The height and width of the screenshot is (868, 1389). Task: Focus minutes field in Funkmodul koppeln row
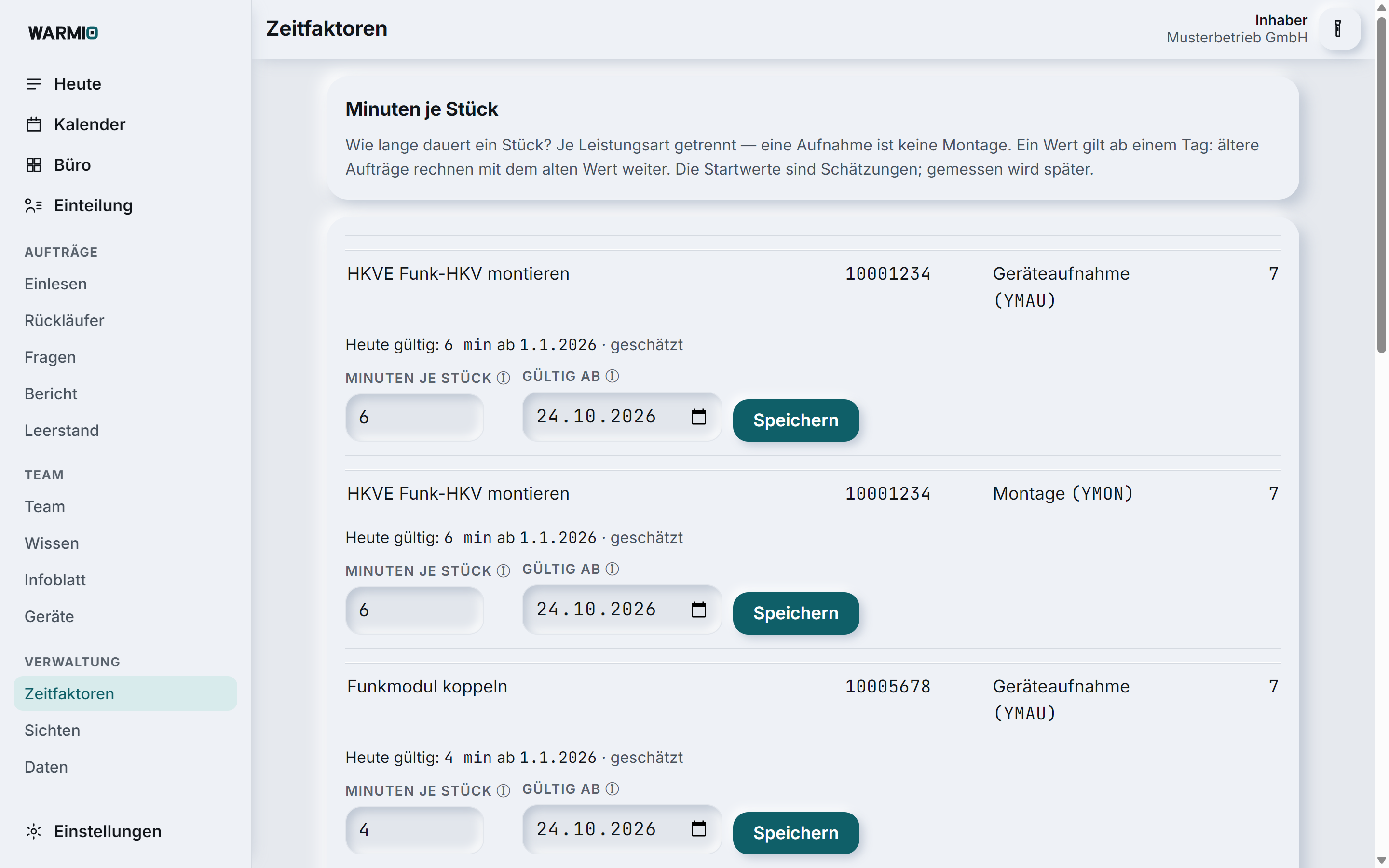point(414,830)
